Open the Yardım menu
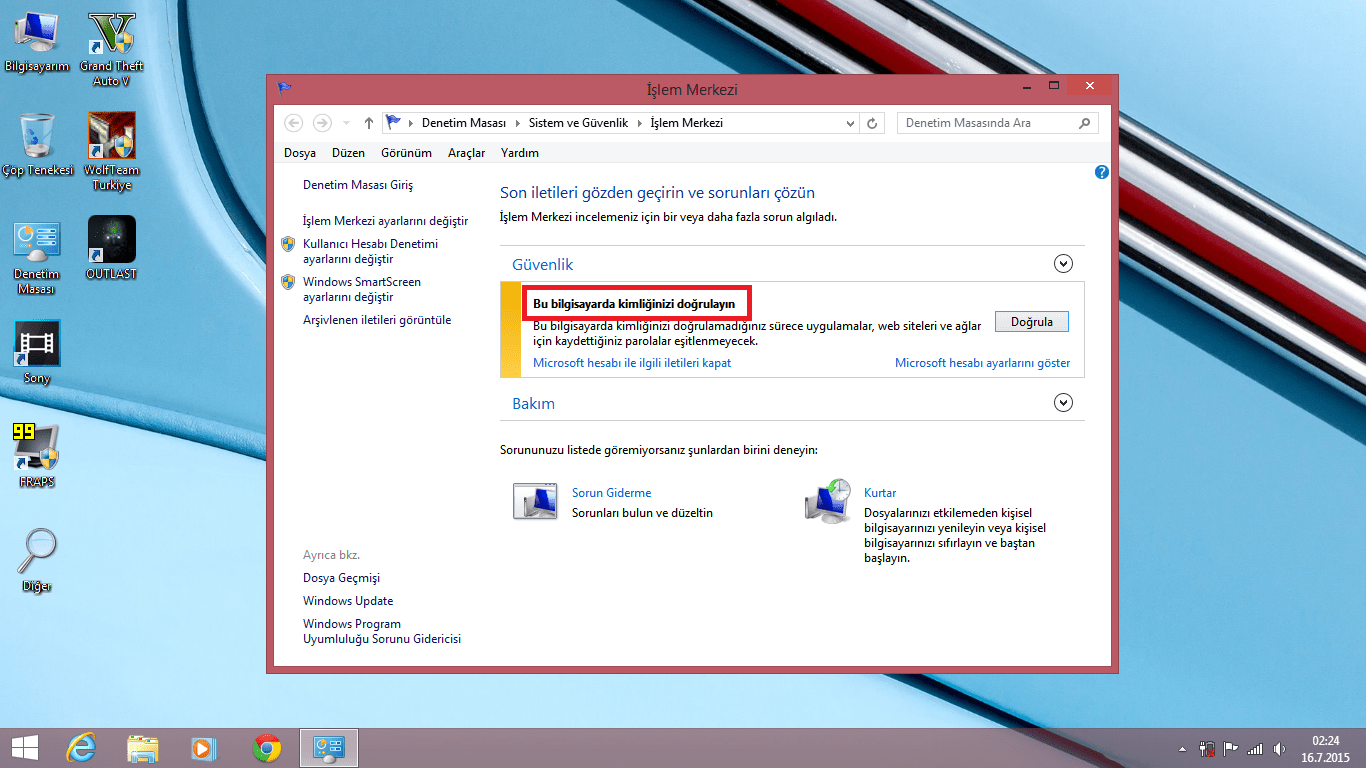This screenshot has height=768, width=1366. point(520,153)
